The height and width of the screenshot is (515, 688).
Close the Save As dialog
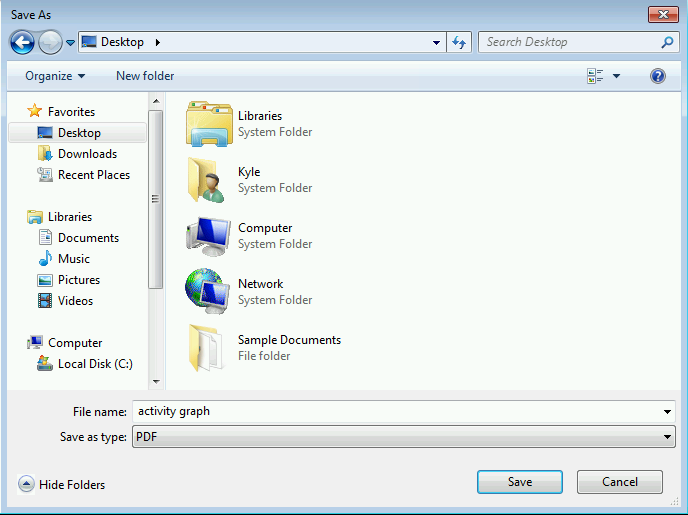663,14
